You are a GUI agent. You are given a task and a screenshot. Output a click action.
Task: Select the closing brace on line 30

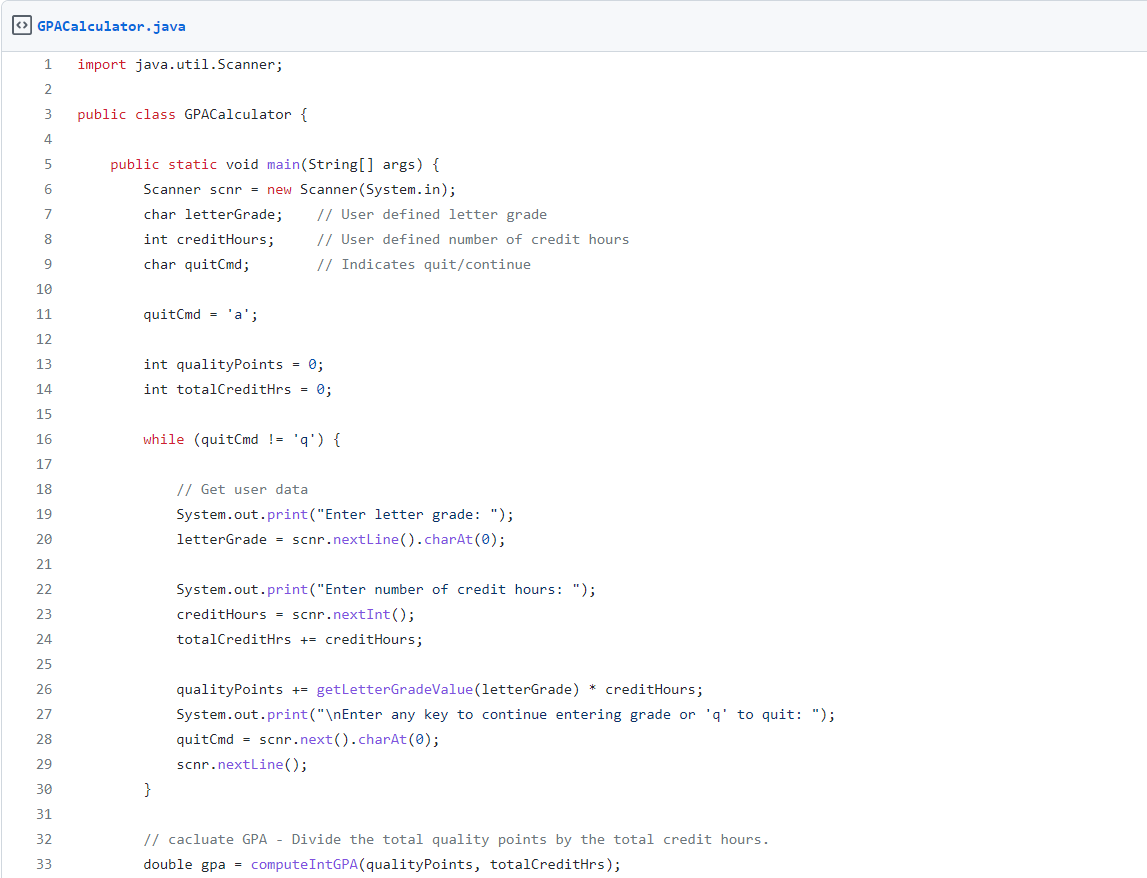pos(146,789)
